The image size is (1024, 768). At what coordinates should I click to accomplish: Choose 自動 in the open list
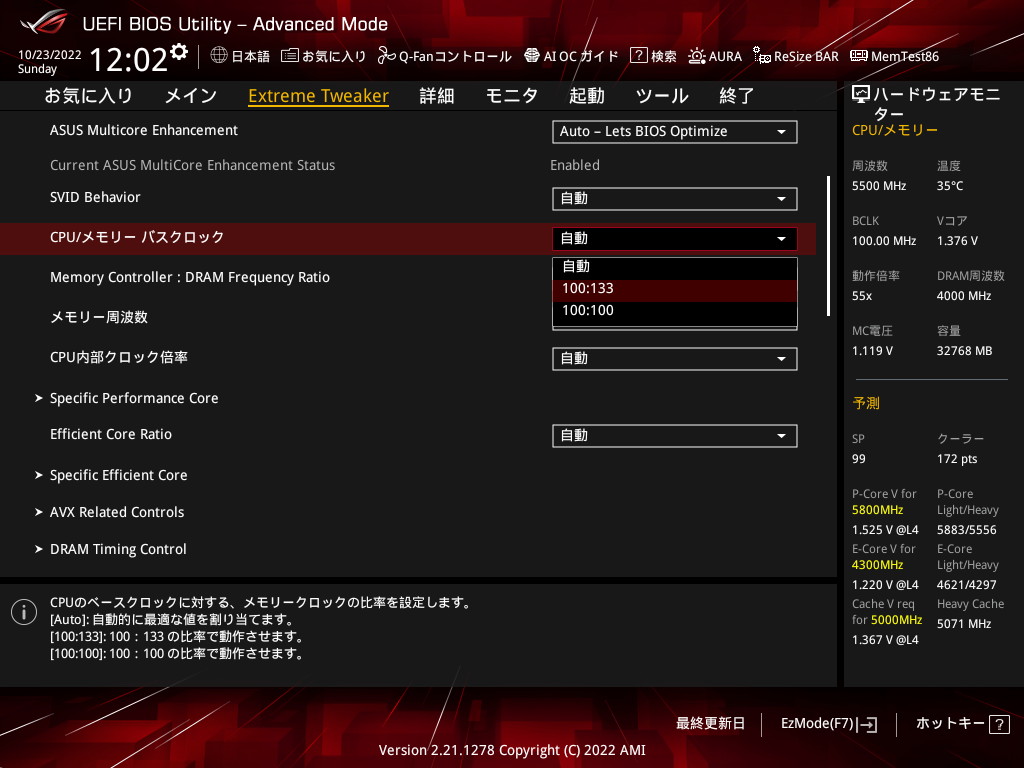point(675,266)
